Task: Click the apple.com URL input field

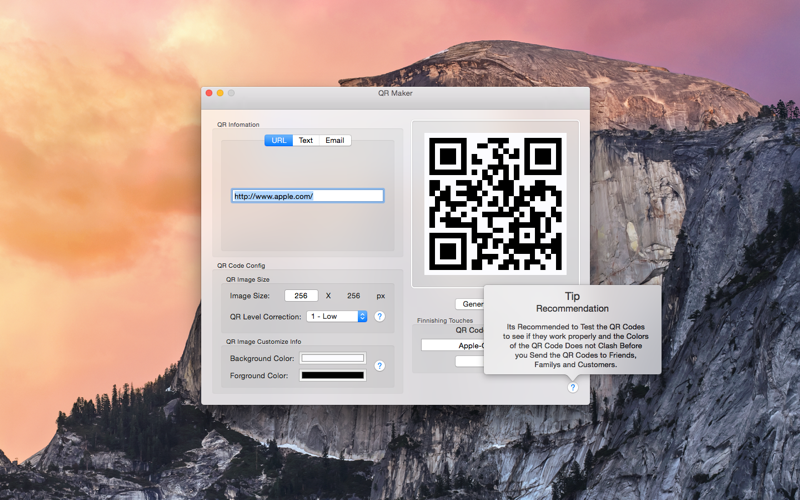Action: click(x=308, y=196)
